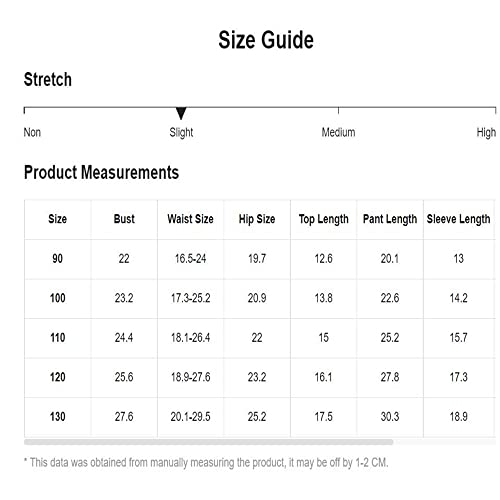This screenshot has height=500, width=500.
Task: Select the size 100 row label
Action: 57,298
